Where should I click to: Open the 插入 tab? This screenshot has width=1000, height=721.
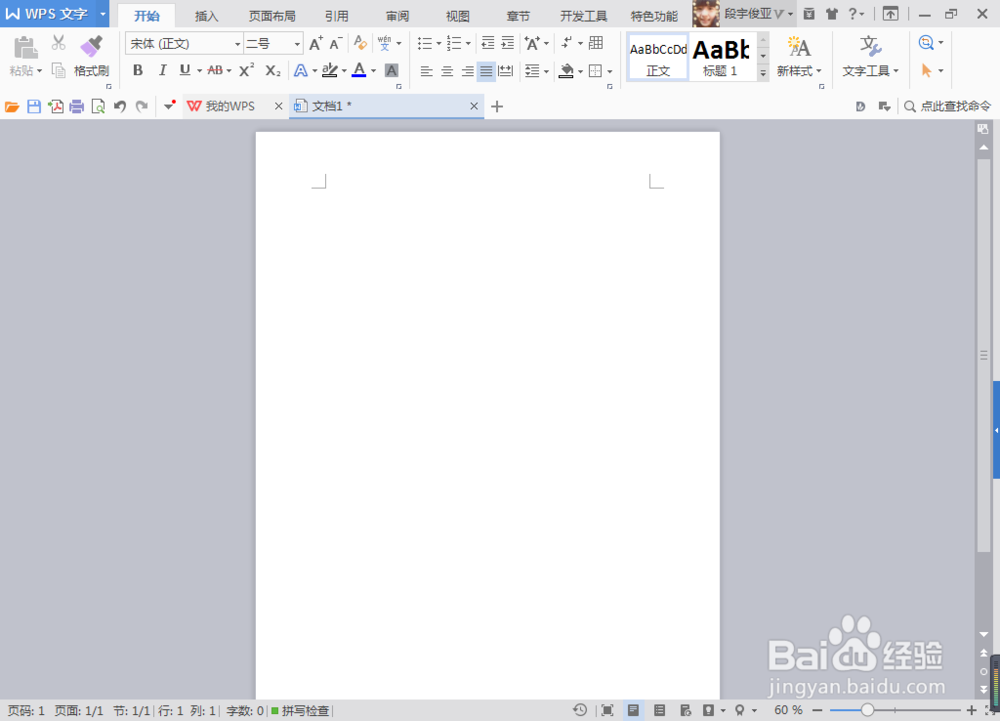tap(206, 16)
